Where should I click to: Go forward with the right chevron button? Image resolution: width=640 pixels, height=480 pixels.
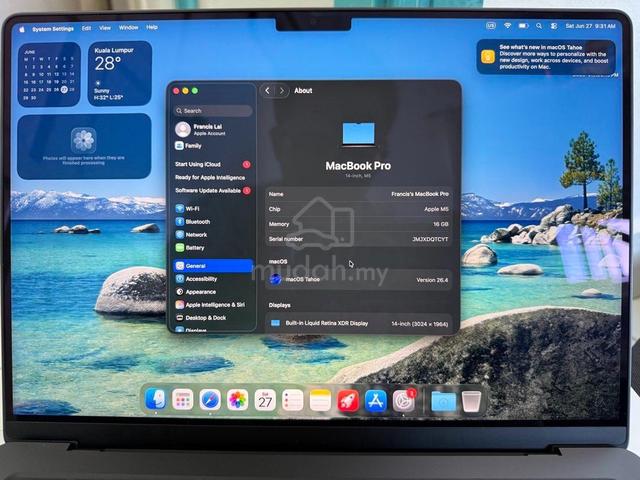tap(282, 91)
